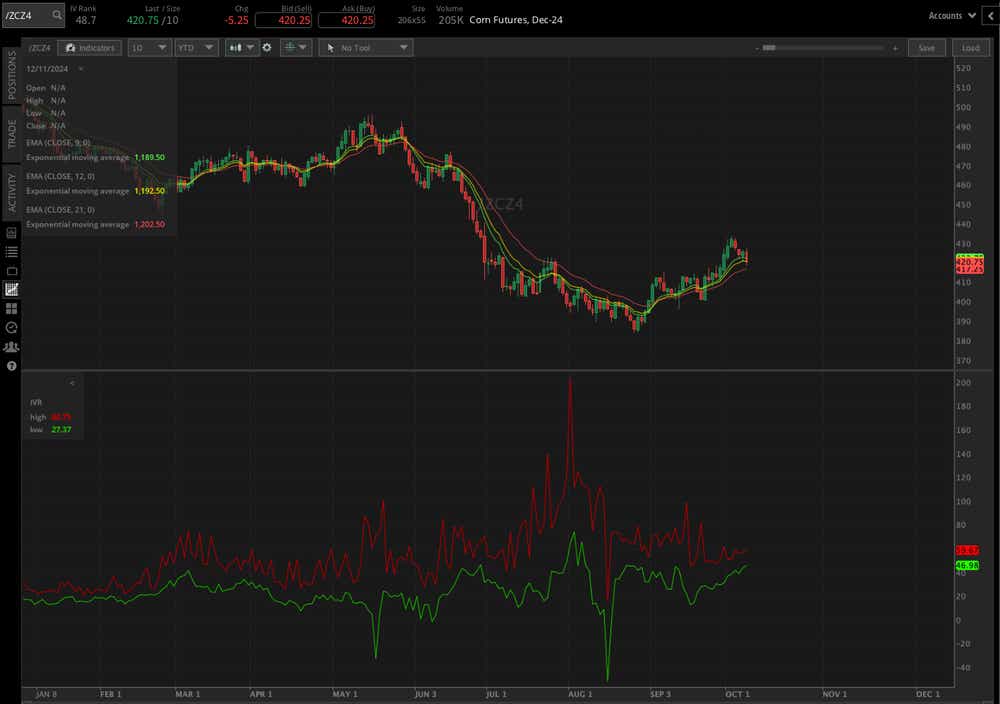Click the 12/11/2024 legend date
The width and height of the screenshot is (1000, 704).
tap(47, 69)
